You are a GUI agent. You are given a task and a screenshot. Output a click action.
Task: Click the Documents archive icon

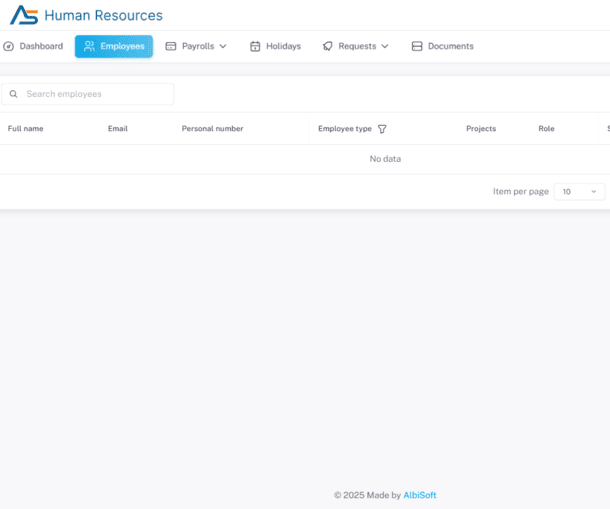[417, 46]
